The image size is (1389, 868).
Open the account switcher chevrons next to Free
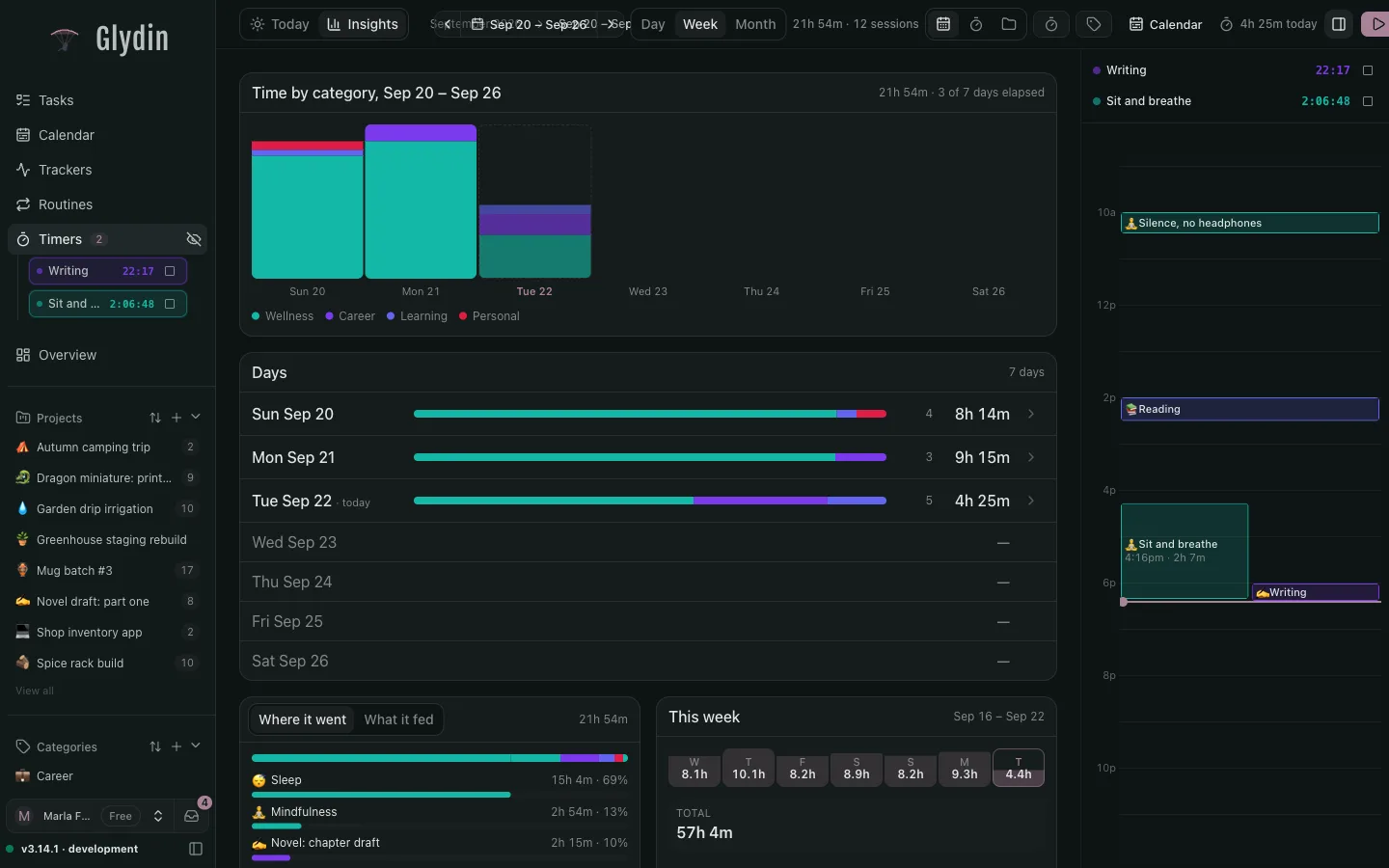click(158, 816)
